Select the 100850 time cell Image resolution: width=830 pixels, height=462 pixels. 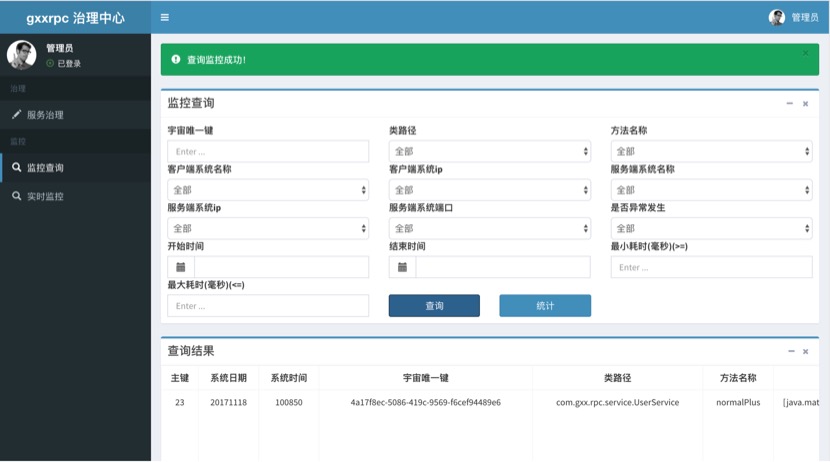click(289, 402)
